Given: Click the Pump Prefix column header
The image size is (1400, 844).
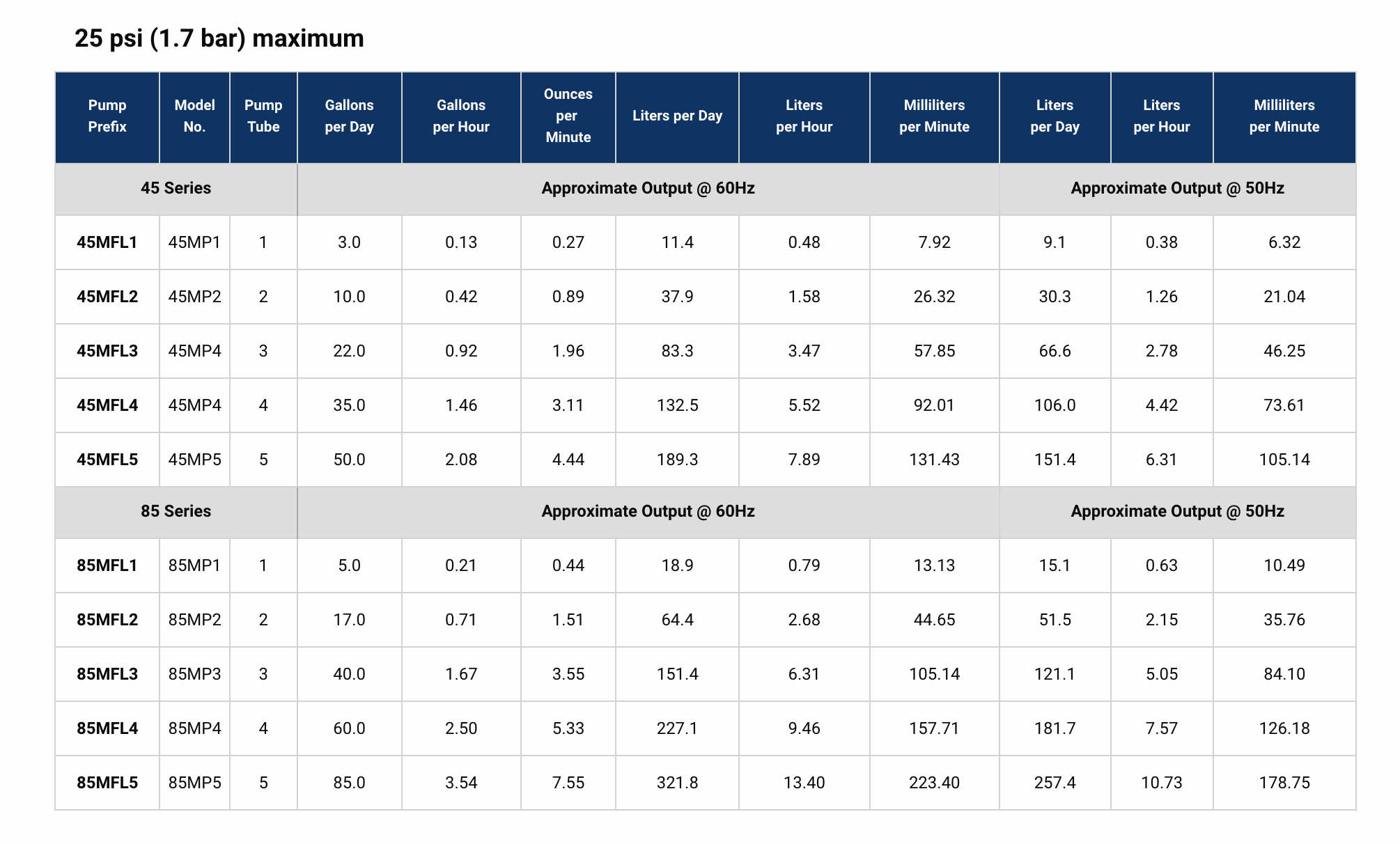Looking at the screenshot, I should [x=107, y=116].
